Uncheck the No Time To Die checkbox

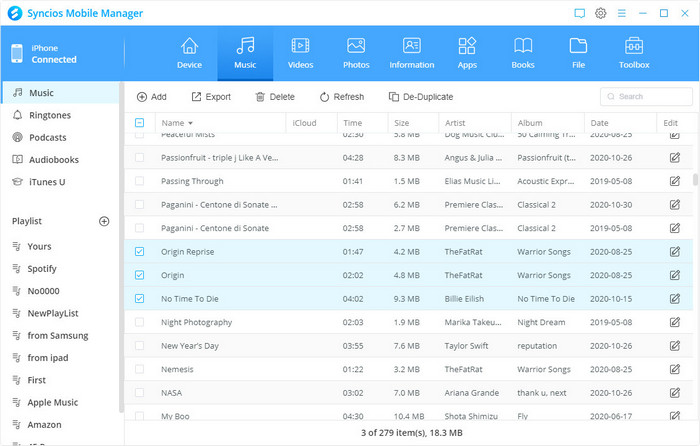[139, 299]
